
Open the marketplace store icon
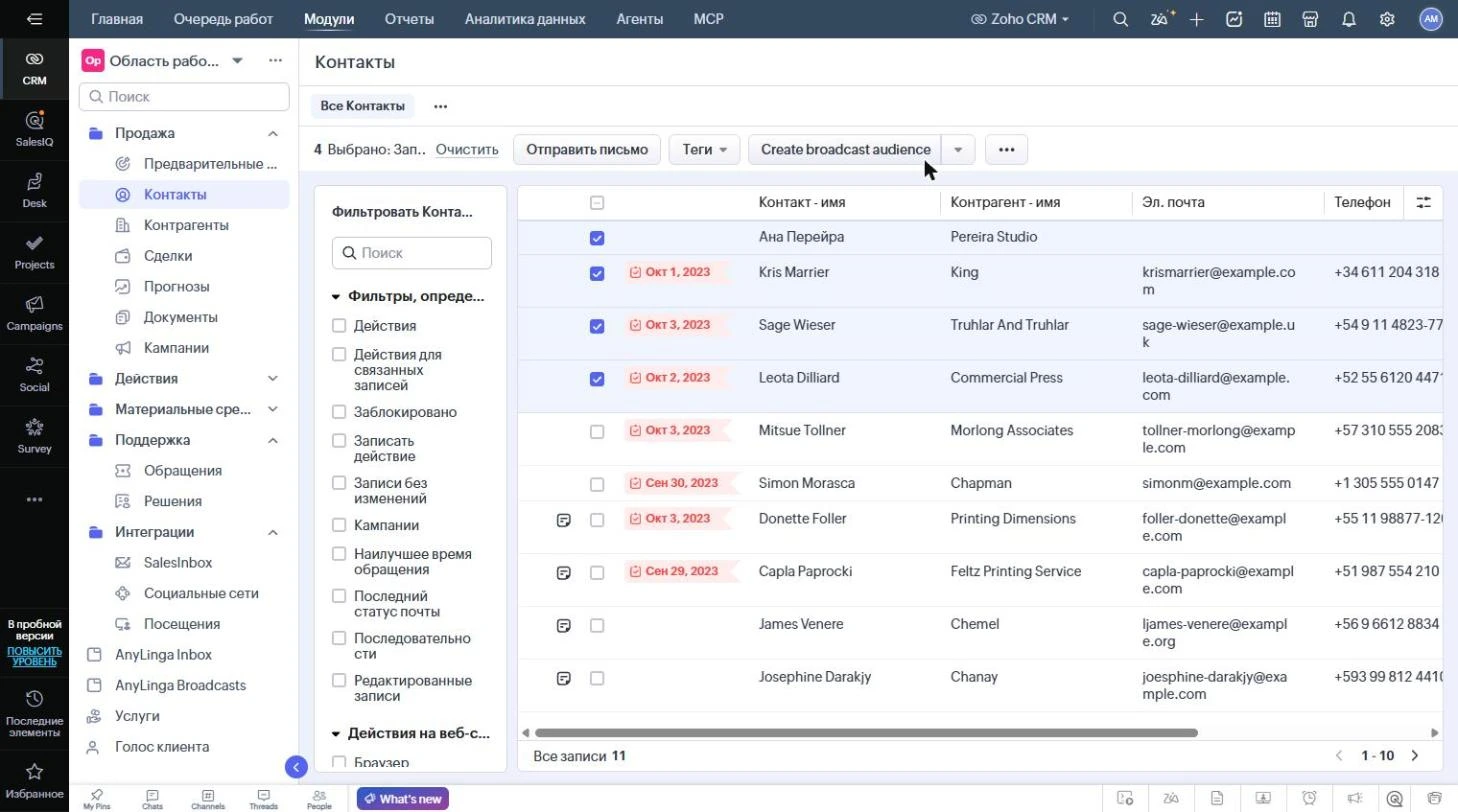[x=1310, y=19]
